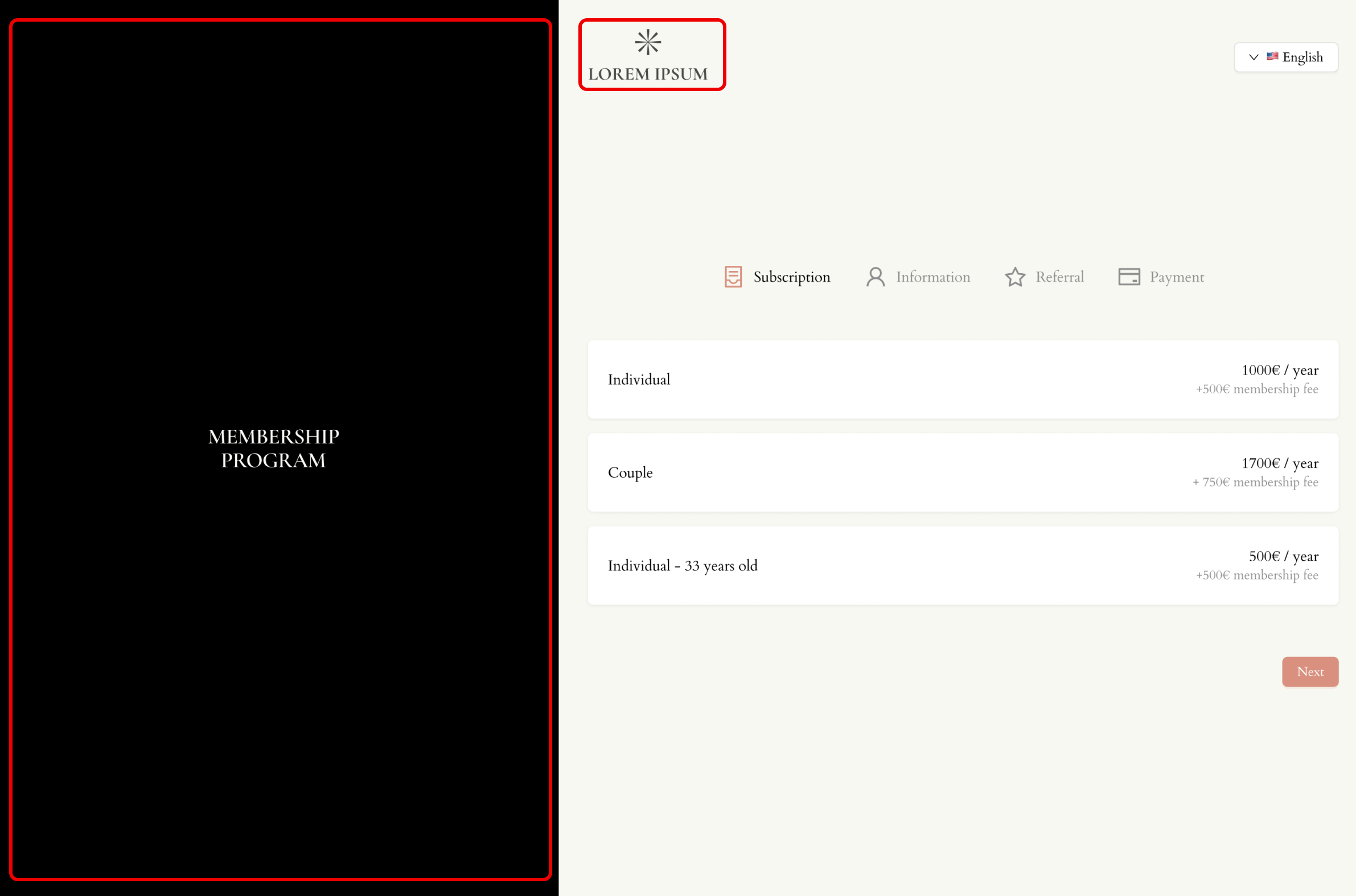Switch to the Subscription step tab
1356x896 pixels.
coord(791,277)
